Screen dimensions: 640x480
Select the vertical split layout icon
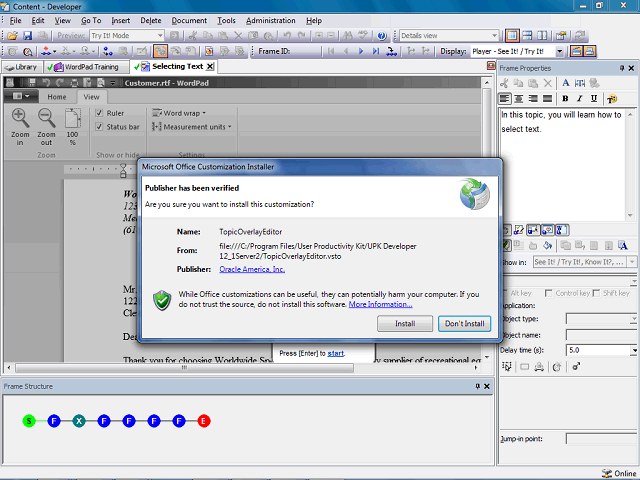[x=542, y=36]
